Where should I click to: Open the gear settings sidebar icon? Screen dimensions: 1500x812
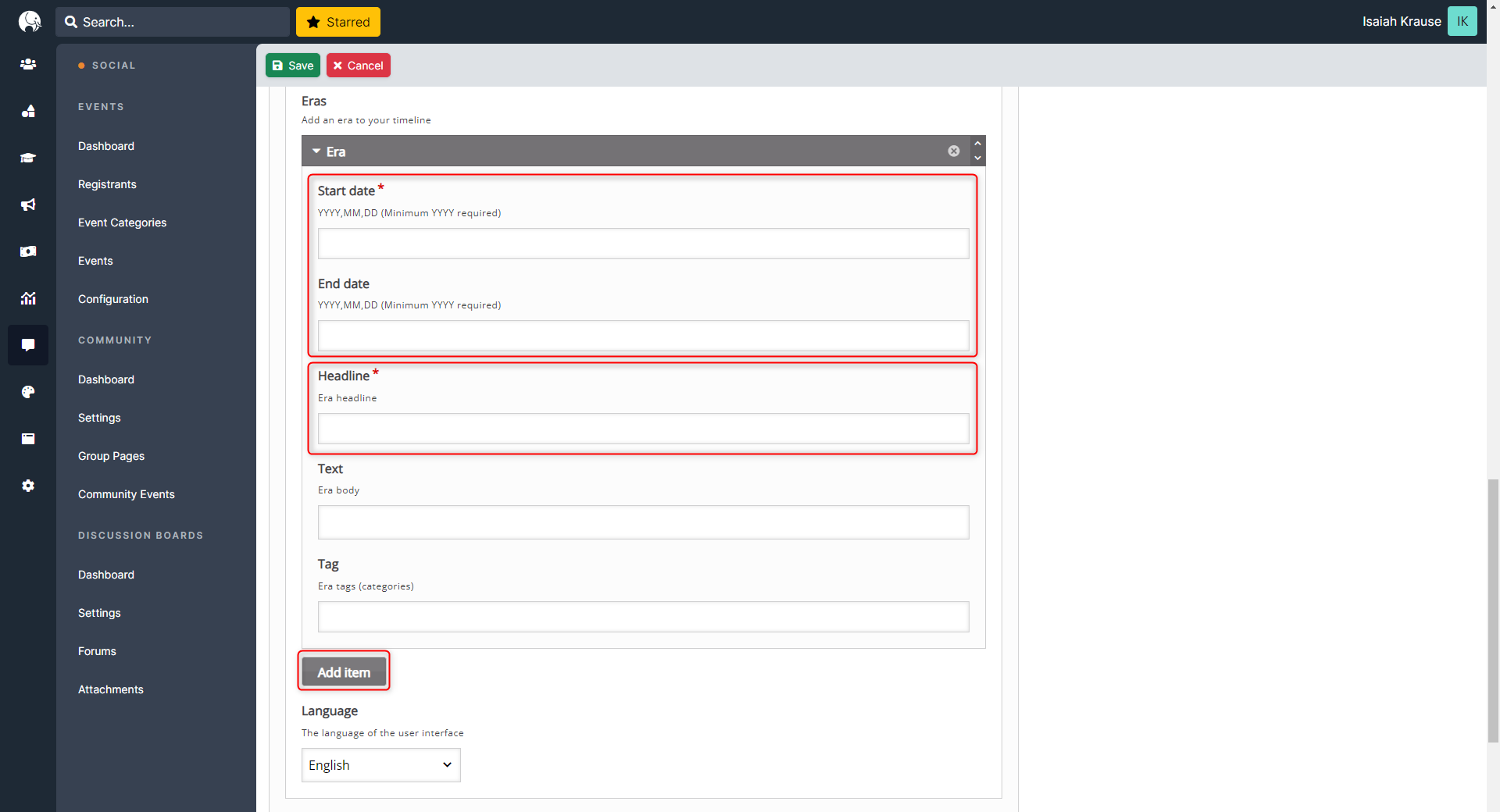pyautogui.click(x=28, y=486)
